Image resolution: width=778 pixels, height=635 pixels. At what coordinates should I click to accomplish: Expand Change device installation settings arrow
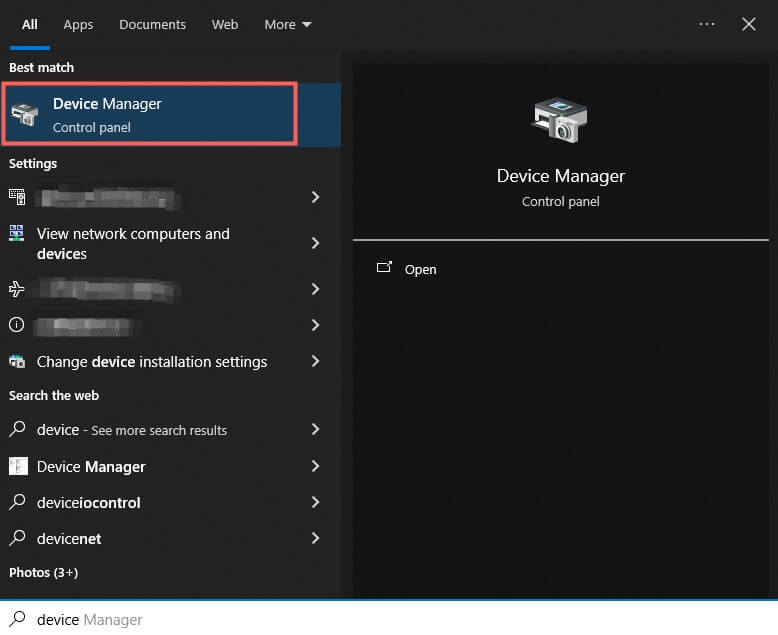pyautogui.click(x=315, y=361)
